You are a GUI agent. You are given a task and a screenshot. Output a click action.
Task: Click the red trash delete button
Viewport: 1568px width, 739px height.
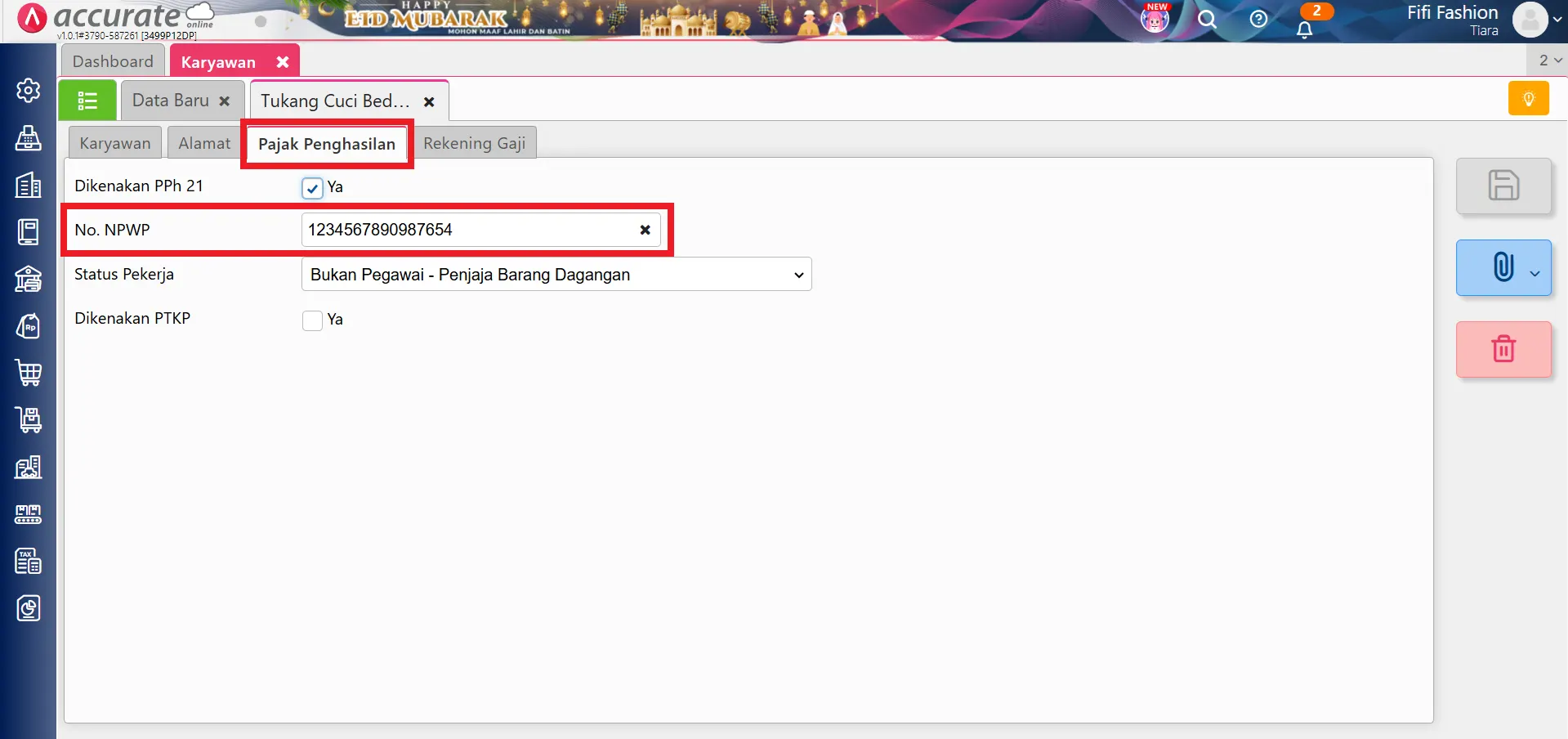coord(1503,349)
